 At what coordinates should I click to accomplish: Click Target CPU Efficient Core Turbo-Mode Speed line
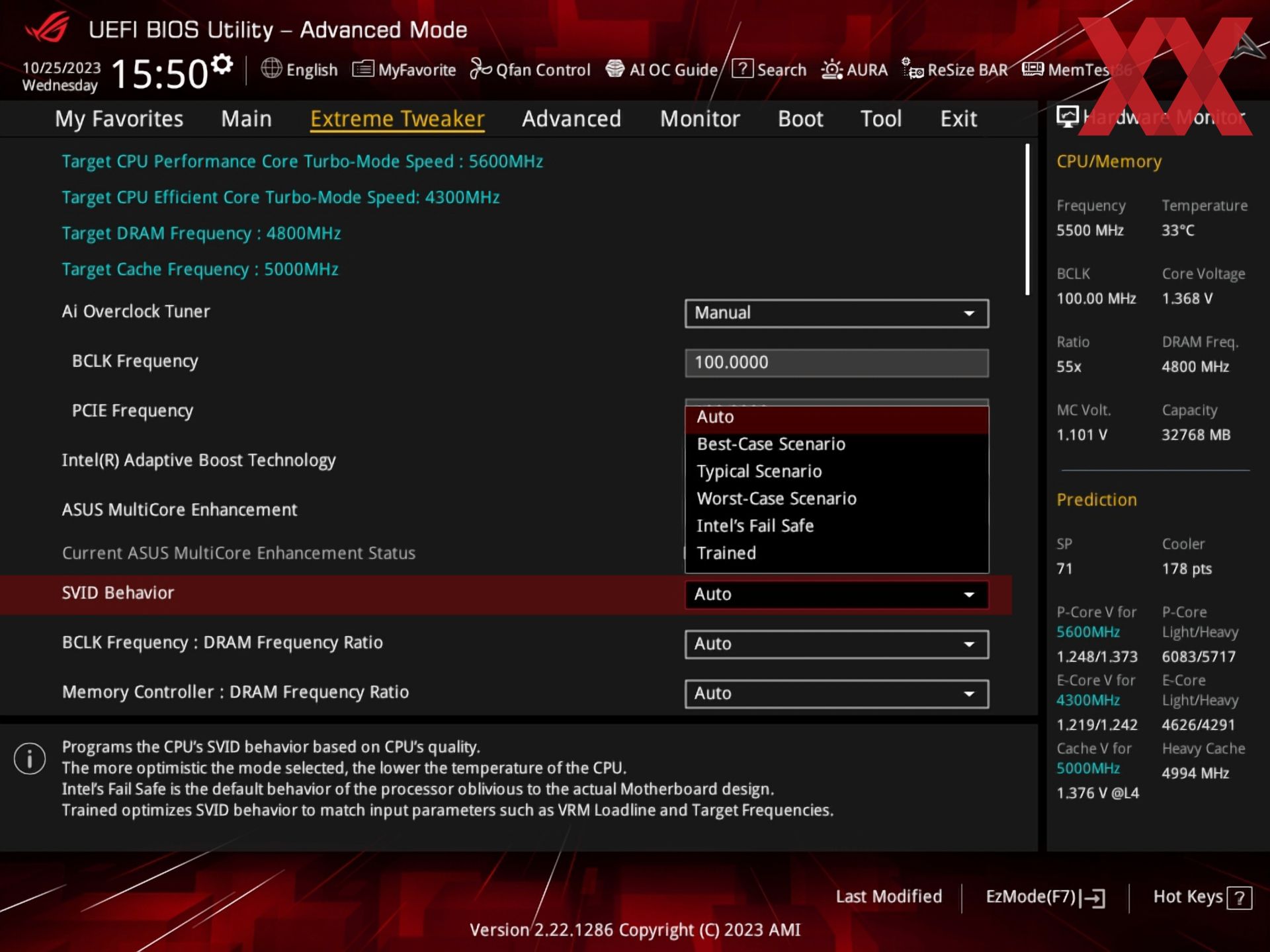pyautogui.click(x=280, y=198)
